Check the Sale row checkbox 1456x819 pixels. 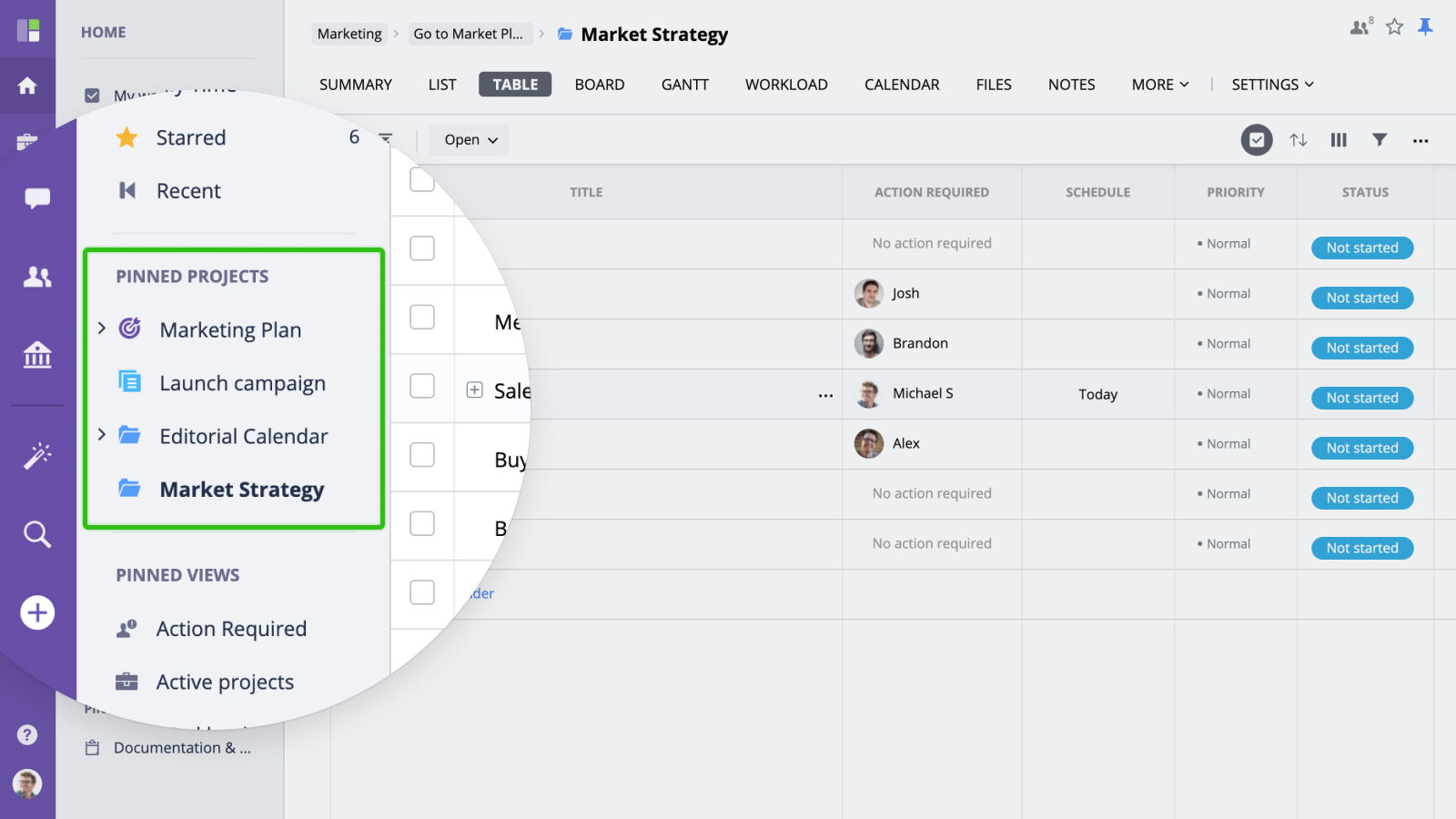(x=422, y=386)
